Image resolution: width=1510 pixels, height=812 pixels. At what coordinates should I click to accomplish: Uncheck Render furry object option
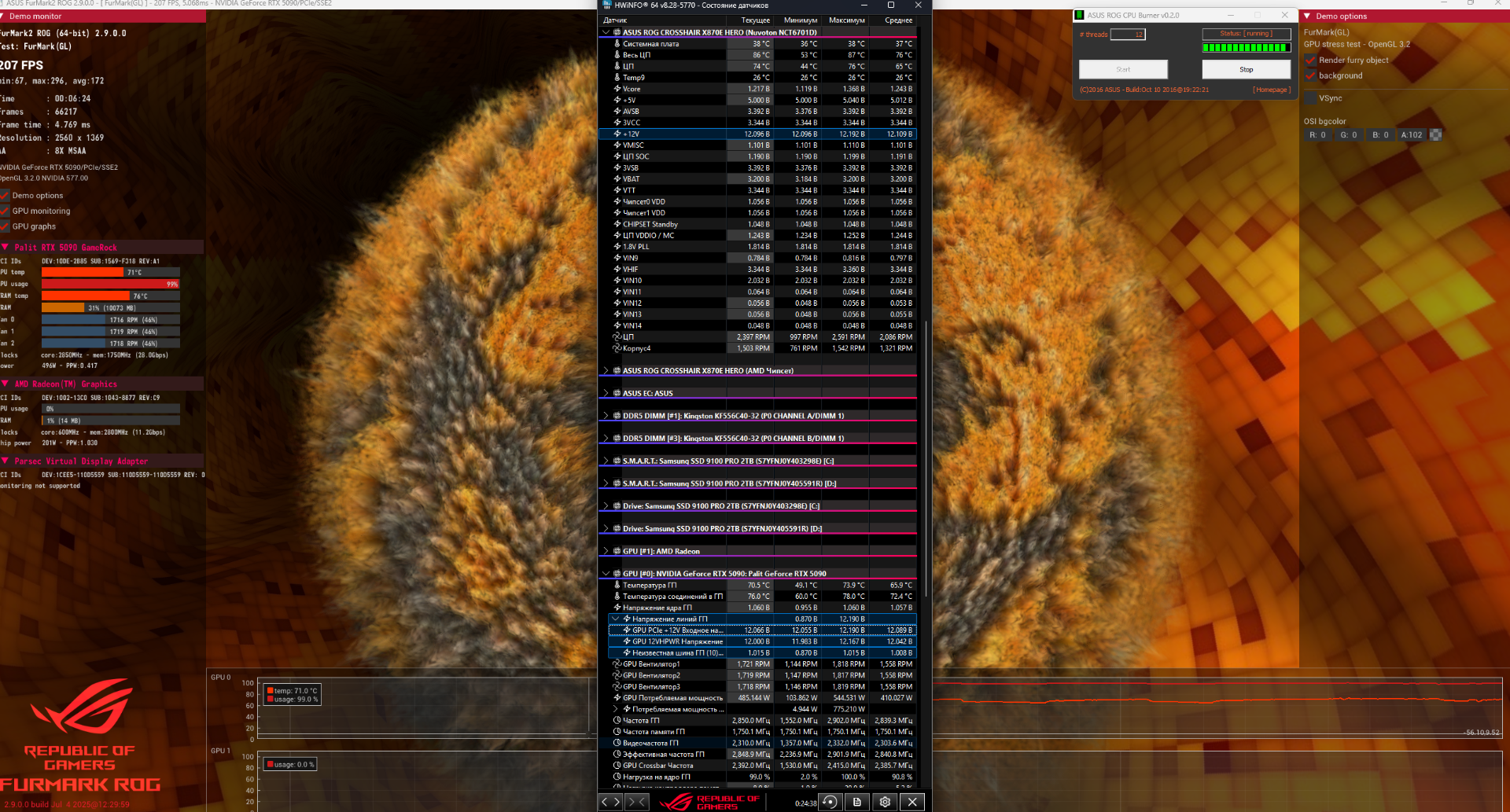pos(1310,61)
